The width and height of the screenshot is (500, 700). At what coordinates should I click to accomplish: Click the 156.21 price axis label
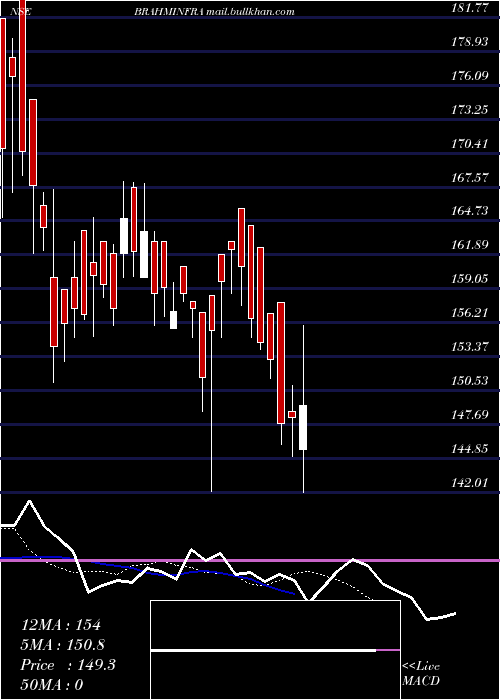[x=469, y=312]
